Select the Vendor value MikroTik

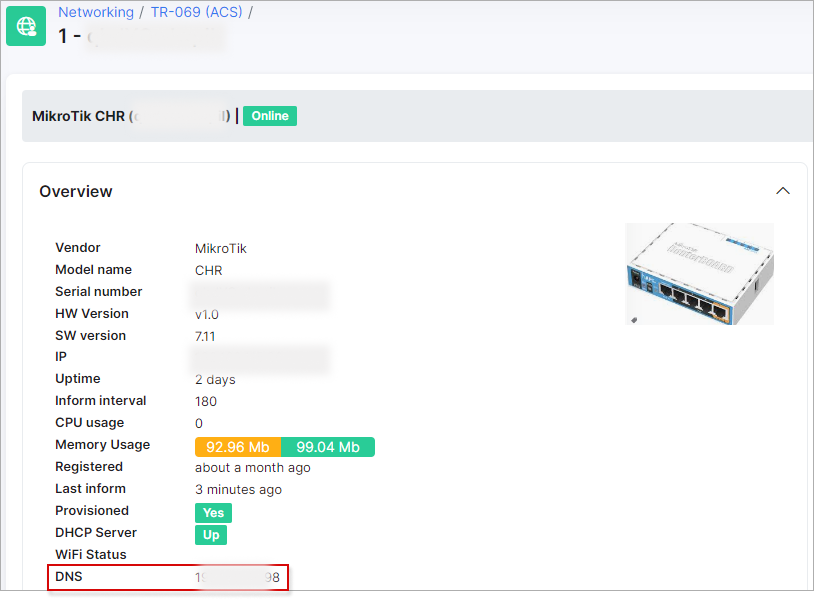pyautogui.click(x=221, y=249)
